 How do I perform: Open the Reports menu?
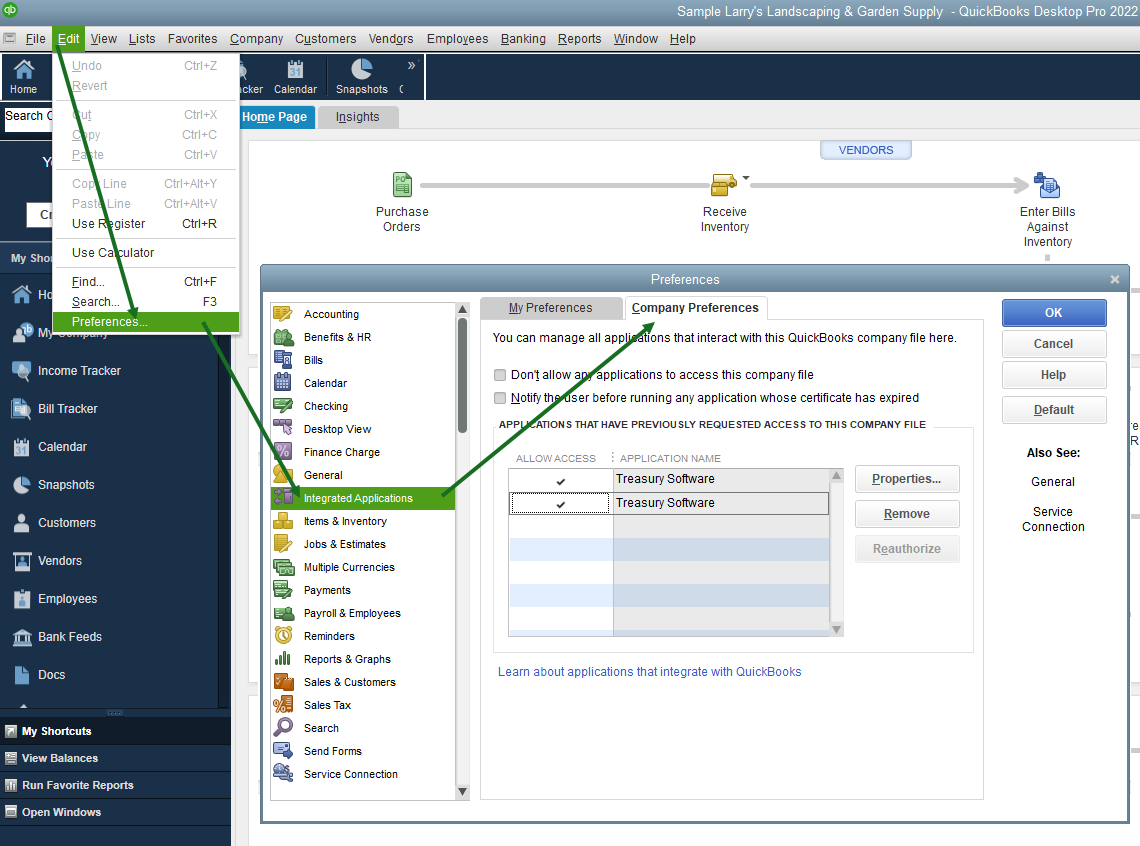pos(579,39)
